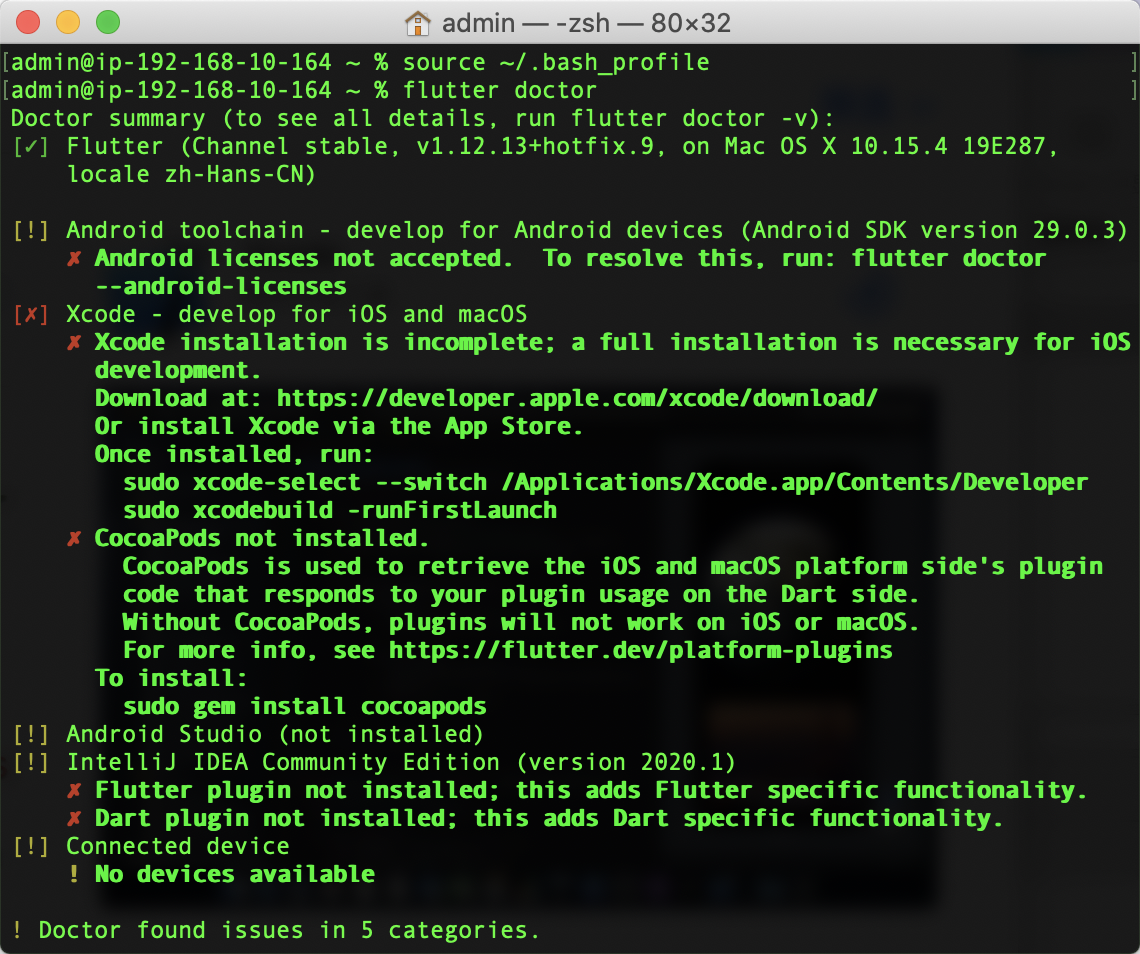Image resolution: width=1140 pixels, height=954 pixels.
Task: Click the 'Connected device' line
Action: pyautogui.click(x=178, y=846)
